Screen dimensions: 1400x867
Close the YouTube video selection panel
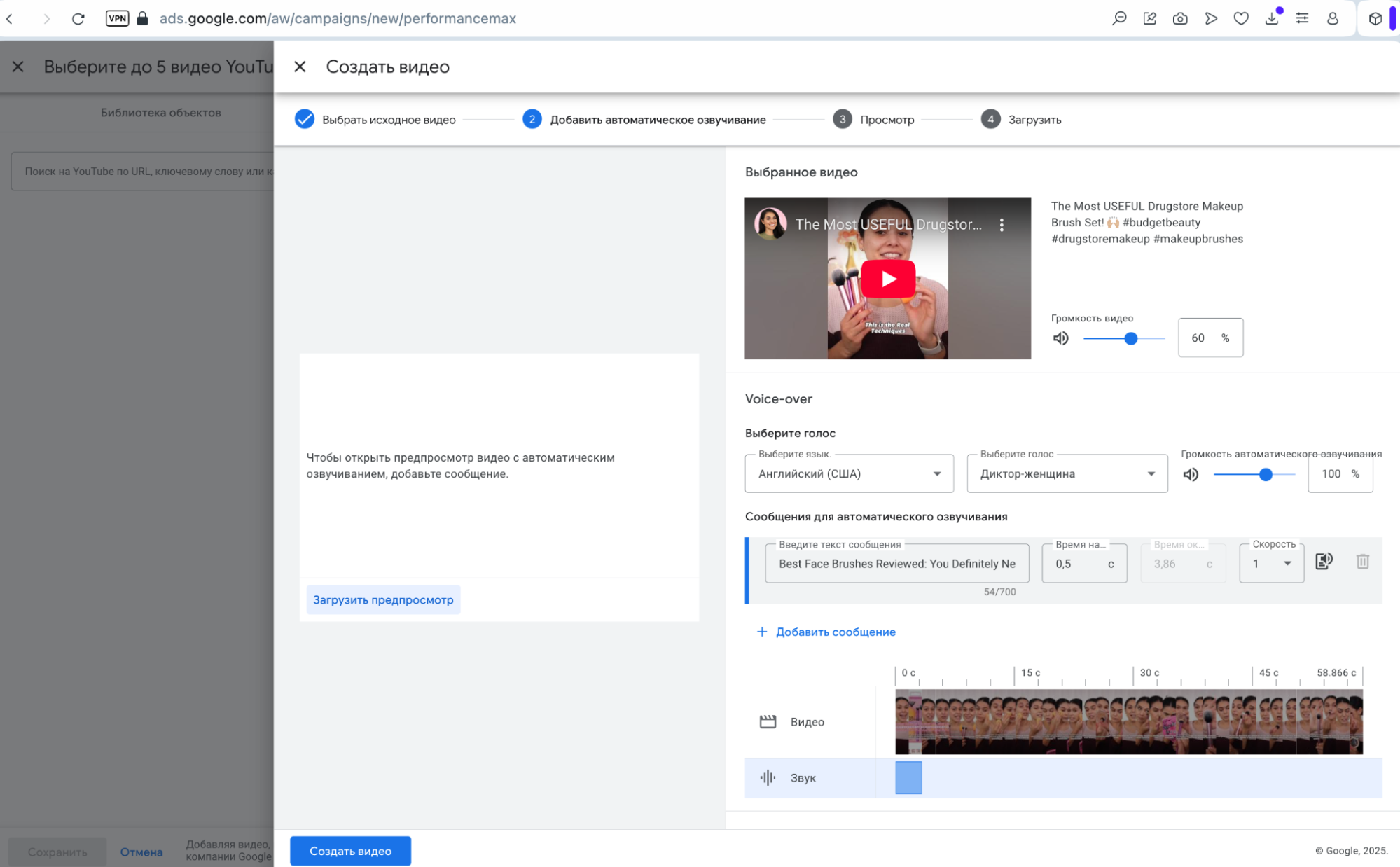18,67
